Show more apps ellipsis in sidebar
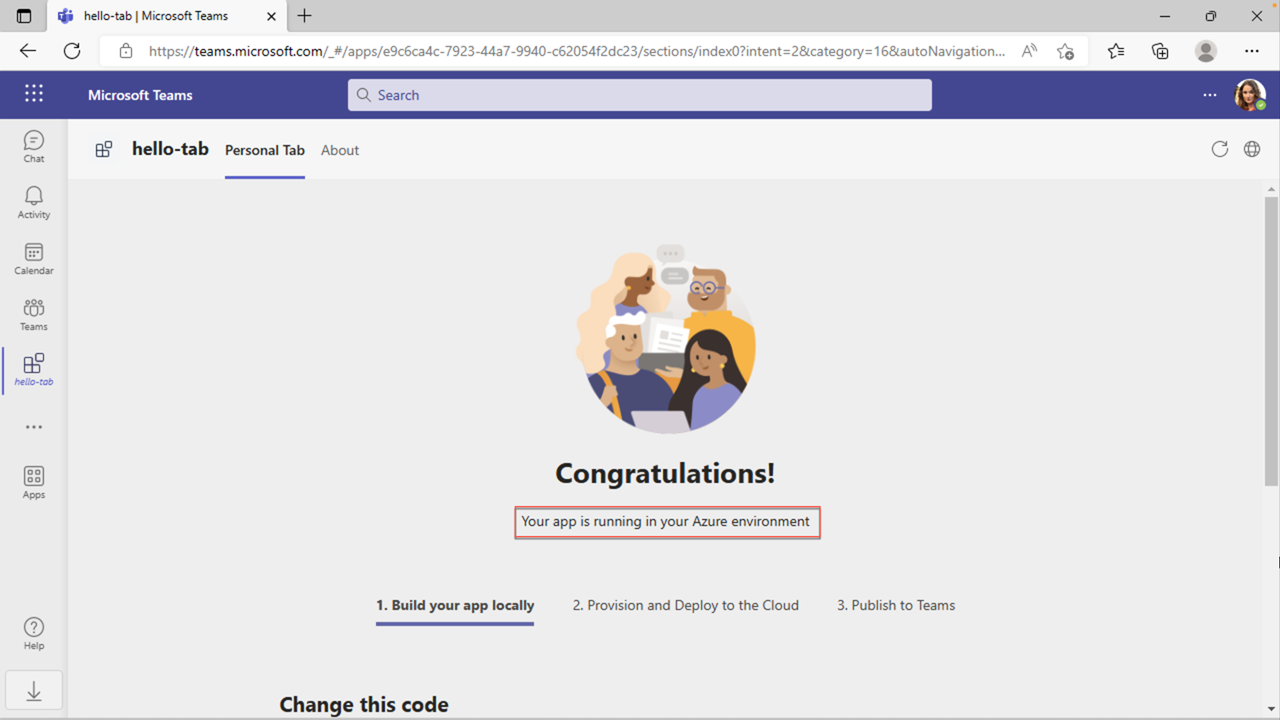This screenshot has height=720, width=1280. tap(34, 427)
